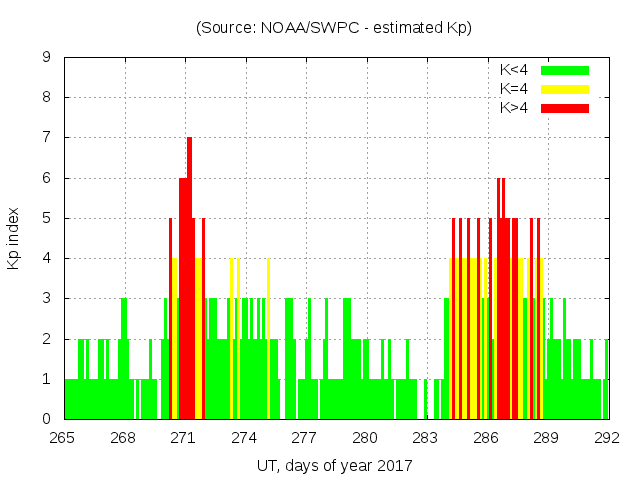Click x-axis tick label 286
Image resolution: width=640 pixels, height=480 pixels.
click(486, 438)
